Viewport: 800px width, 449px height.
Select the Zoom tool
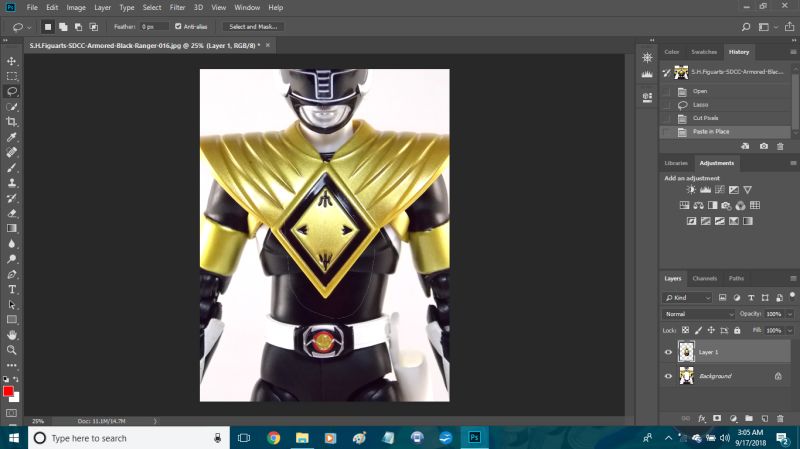coord(12,350)
